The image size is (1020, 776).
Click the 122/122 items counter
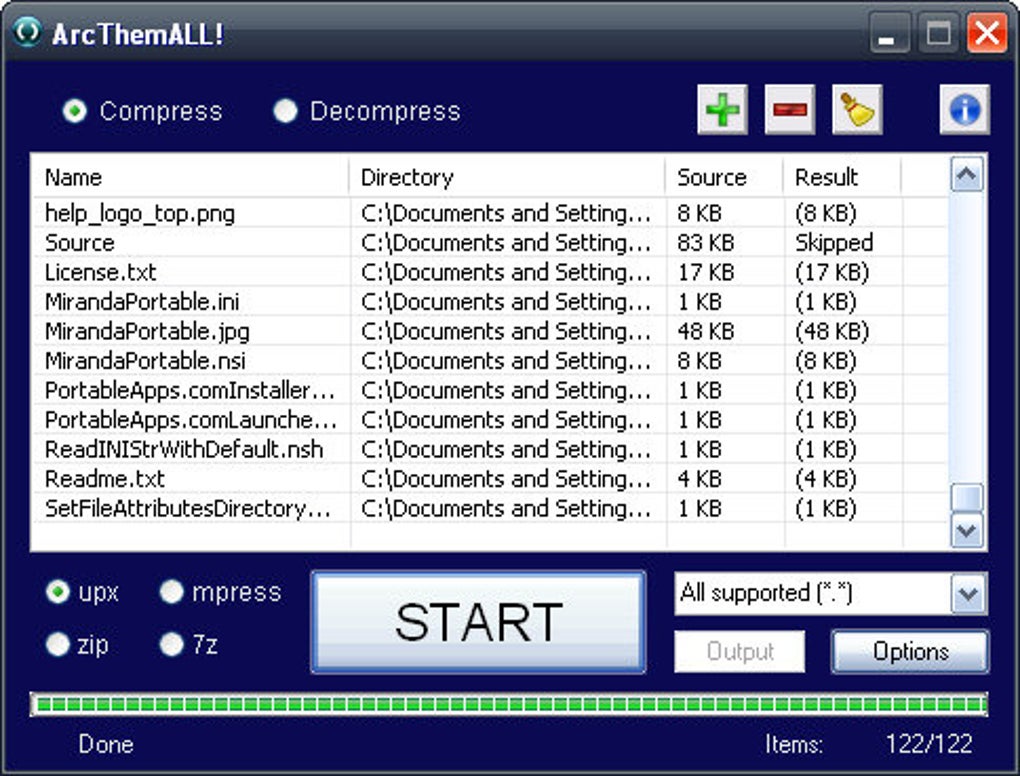(x=929, y=743)
